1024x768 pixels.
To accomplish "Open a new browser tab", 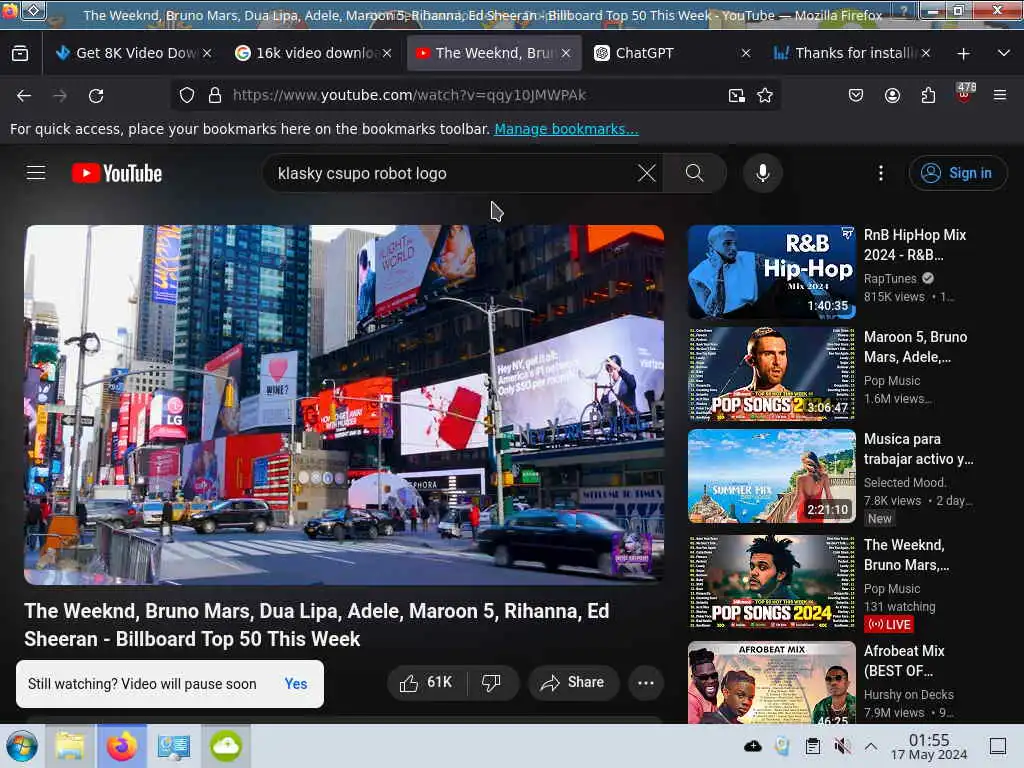I will [963, 54].
